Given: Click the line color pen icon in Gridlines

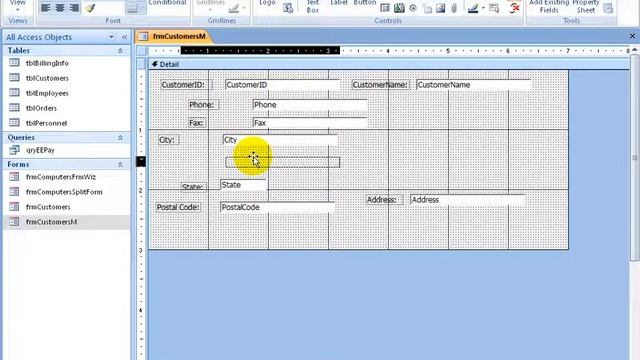Looking at the screenshot, I should (x=233, y=8).
